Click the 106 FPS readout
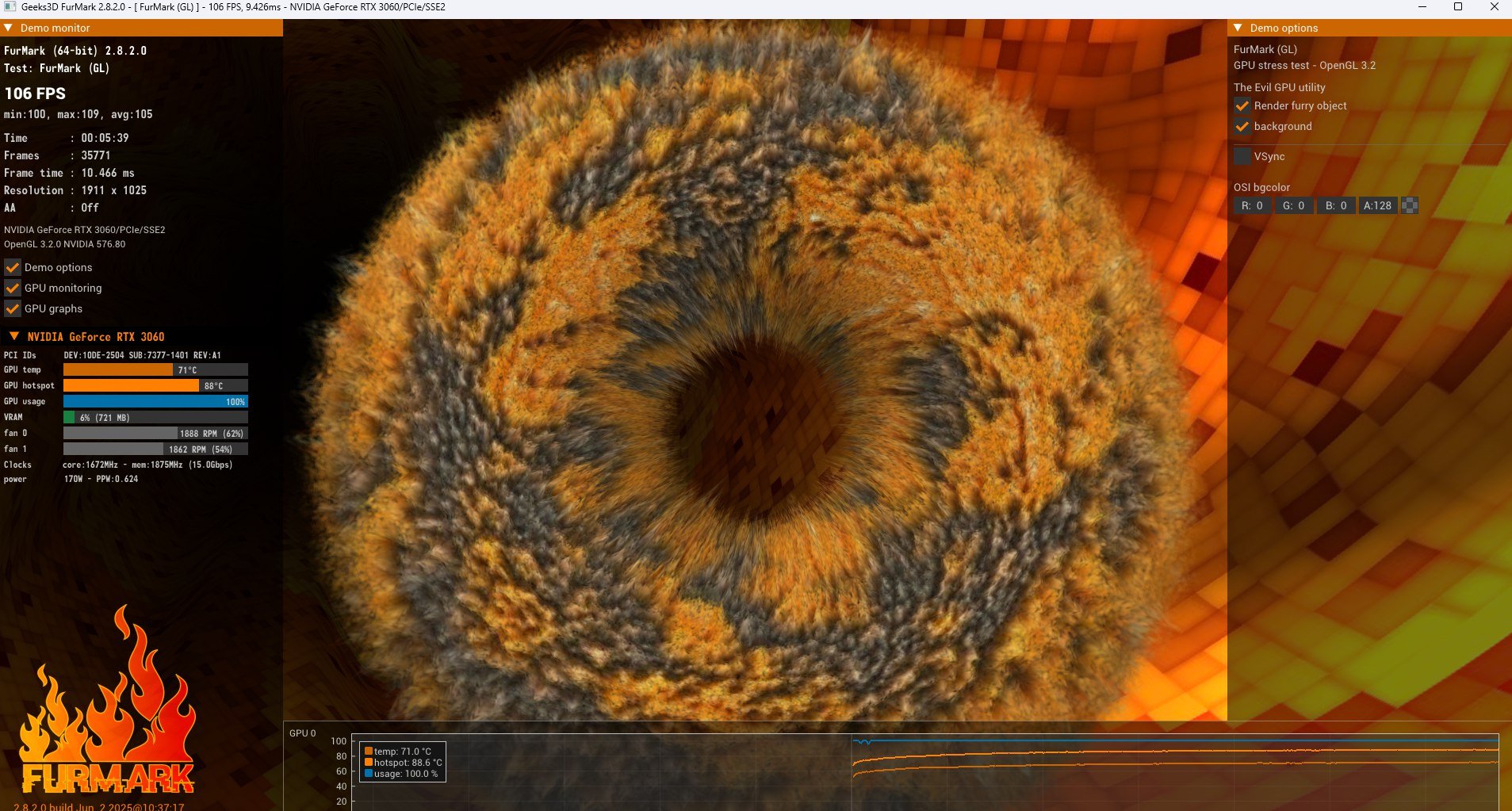The image size is (1512, 811). pos(35,94)
